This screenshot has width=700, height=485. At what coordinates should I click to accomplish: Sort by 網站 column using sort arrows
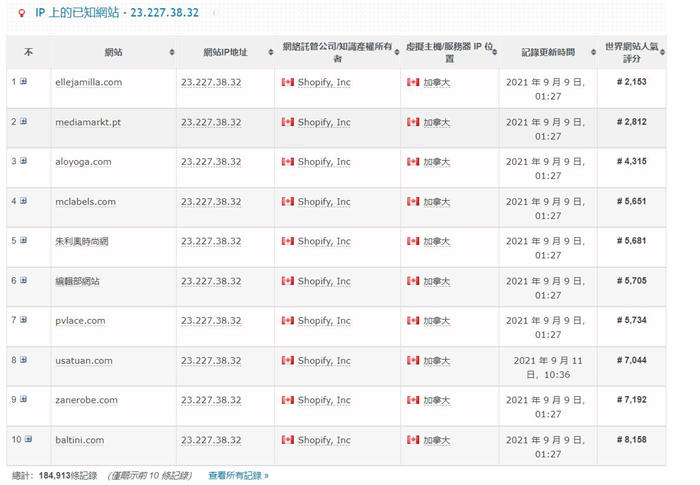tap(171, 52)
